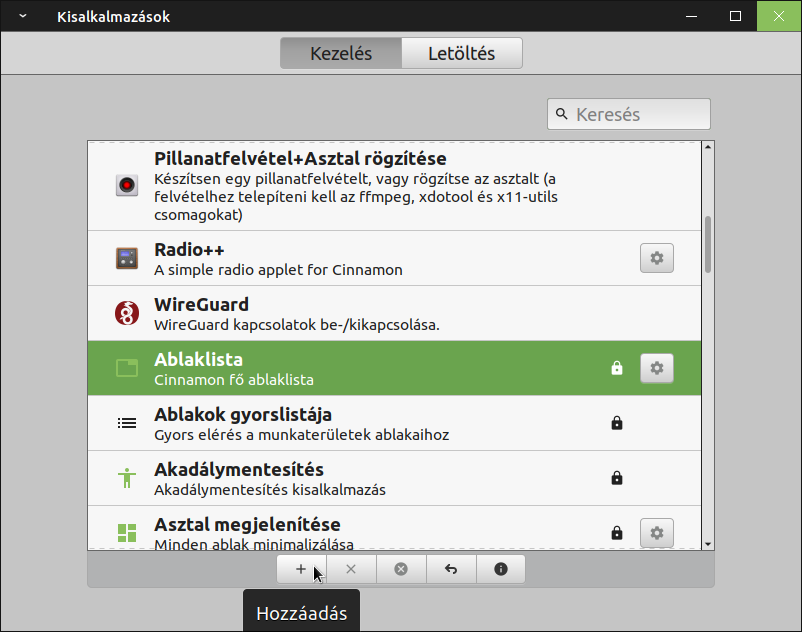
Task: Switch to the Kezelés tab
Action: point(341,53)
